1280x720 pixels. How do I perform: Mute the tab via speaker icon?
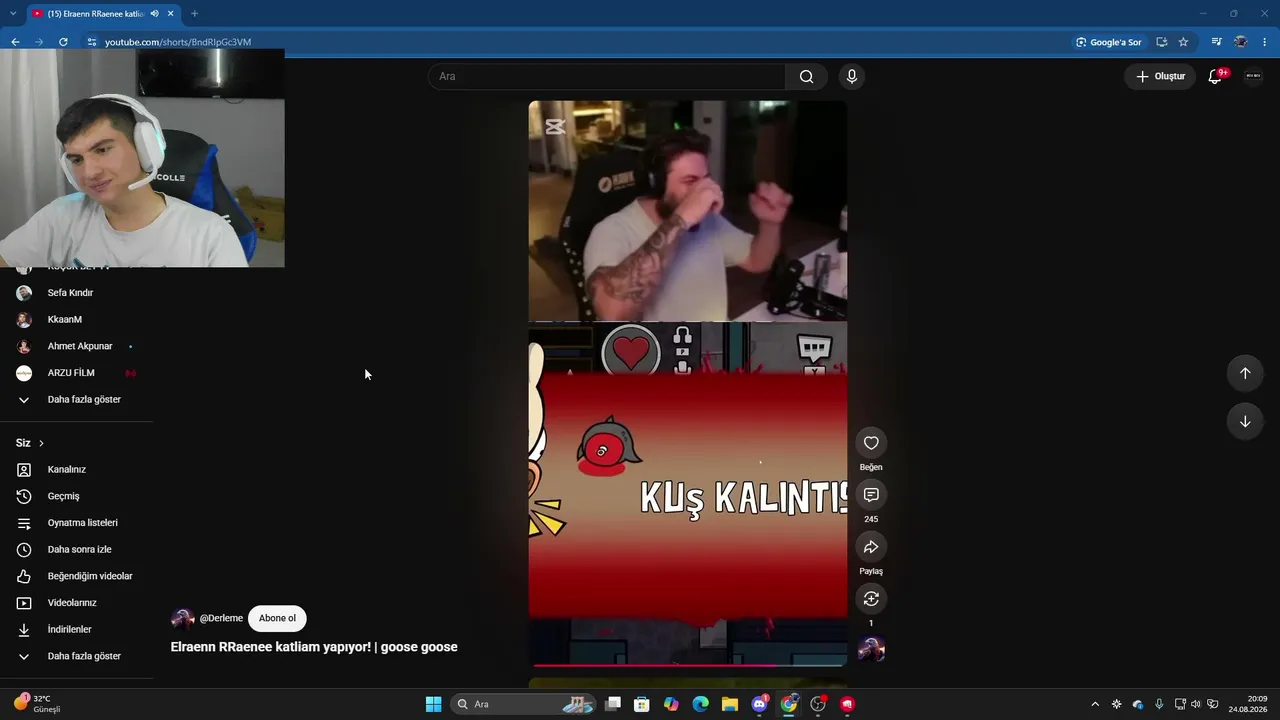pyautogui.click(x=154, y=14)
